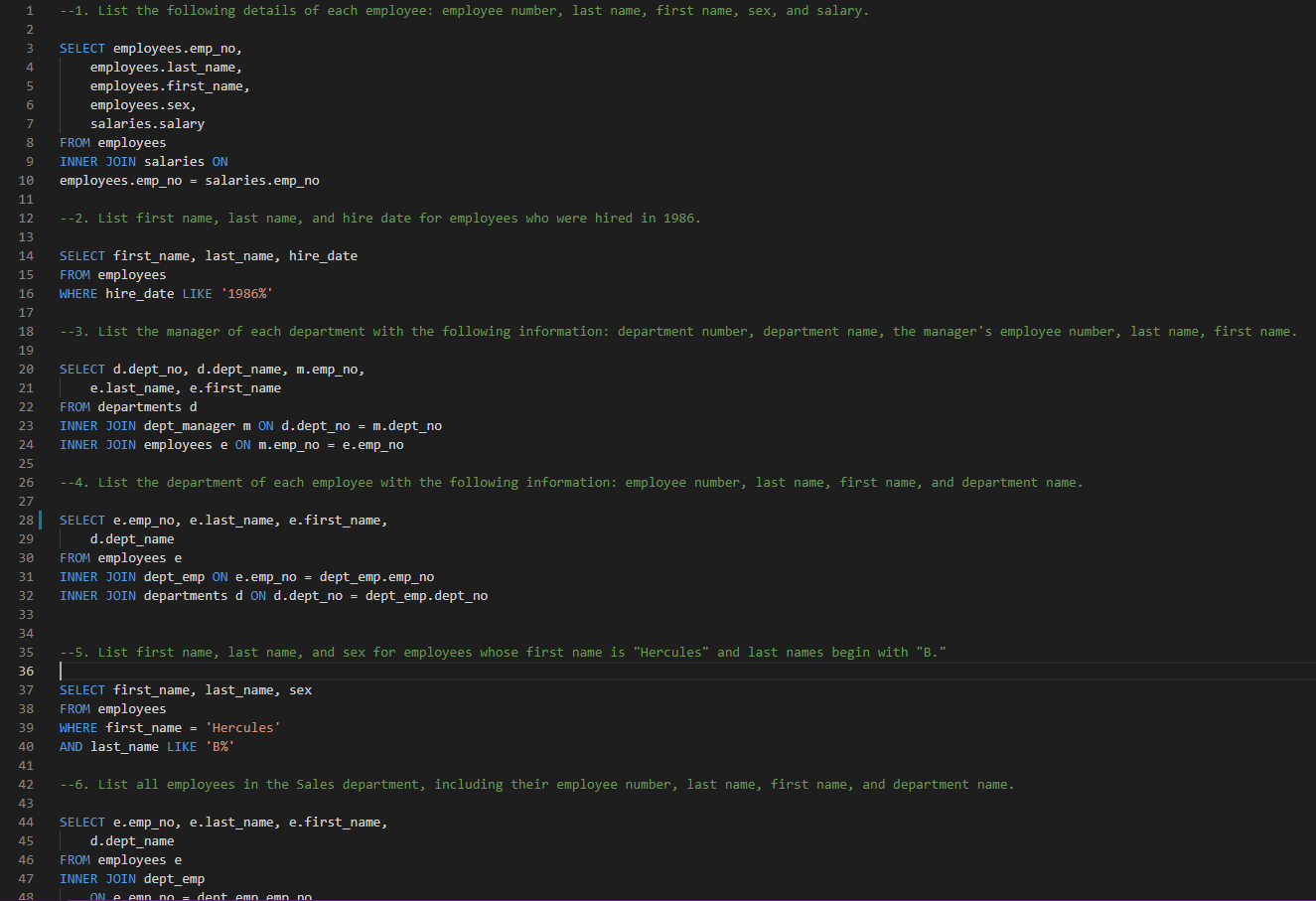Click the d.dept_name column on line 29
Screen dimensions: 1316x901
[132, 538]
